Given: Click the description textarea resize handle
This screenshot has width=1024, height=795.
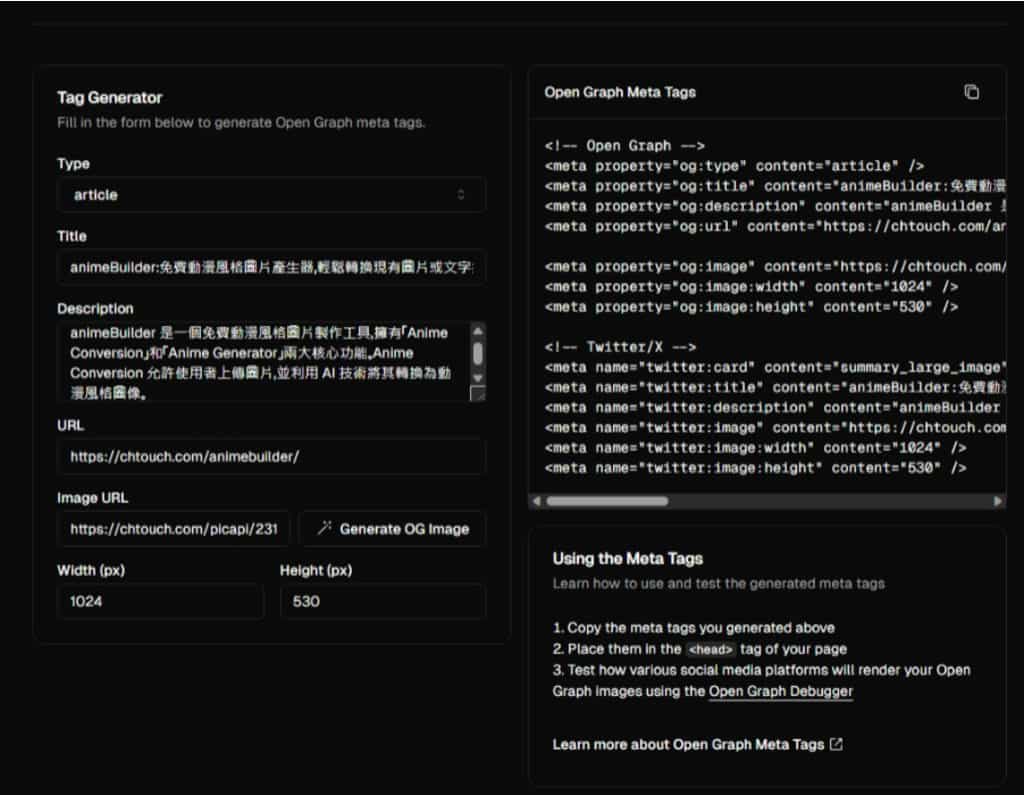Looking at the screenshot, I should pos(478,394).
